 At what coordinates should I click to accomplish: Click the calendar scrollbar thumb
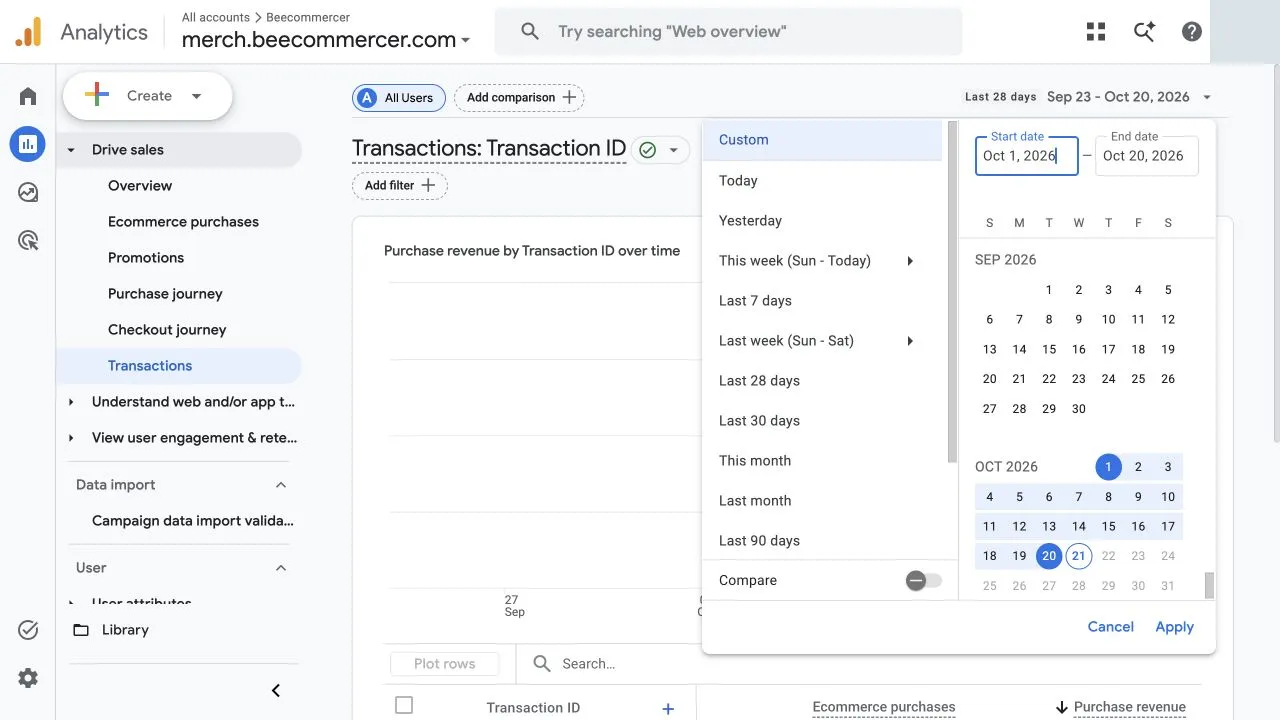[1209, 585]
